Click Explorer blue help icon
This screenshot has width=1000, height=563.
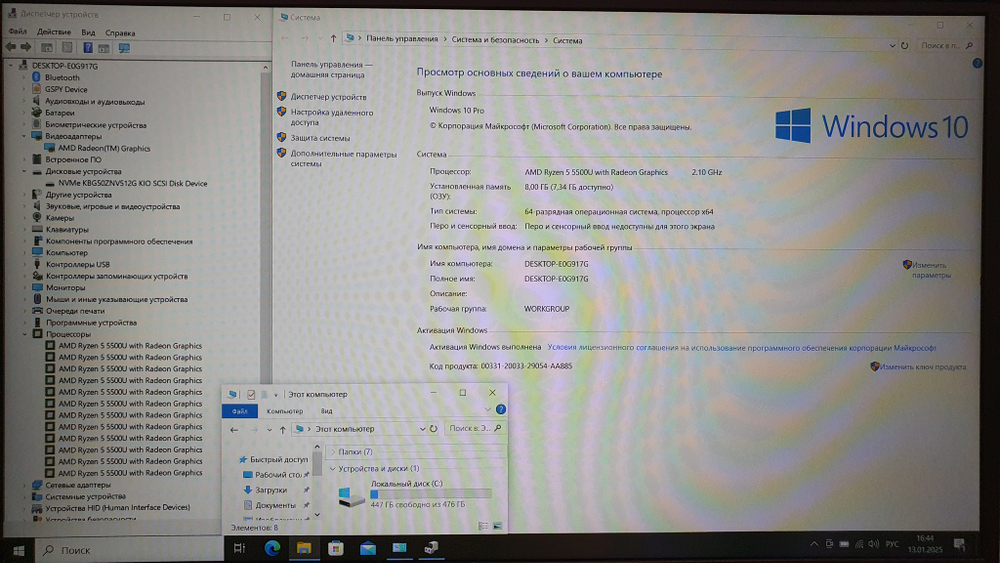click(x=501, y=409)
